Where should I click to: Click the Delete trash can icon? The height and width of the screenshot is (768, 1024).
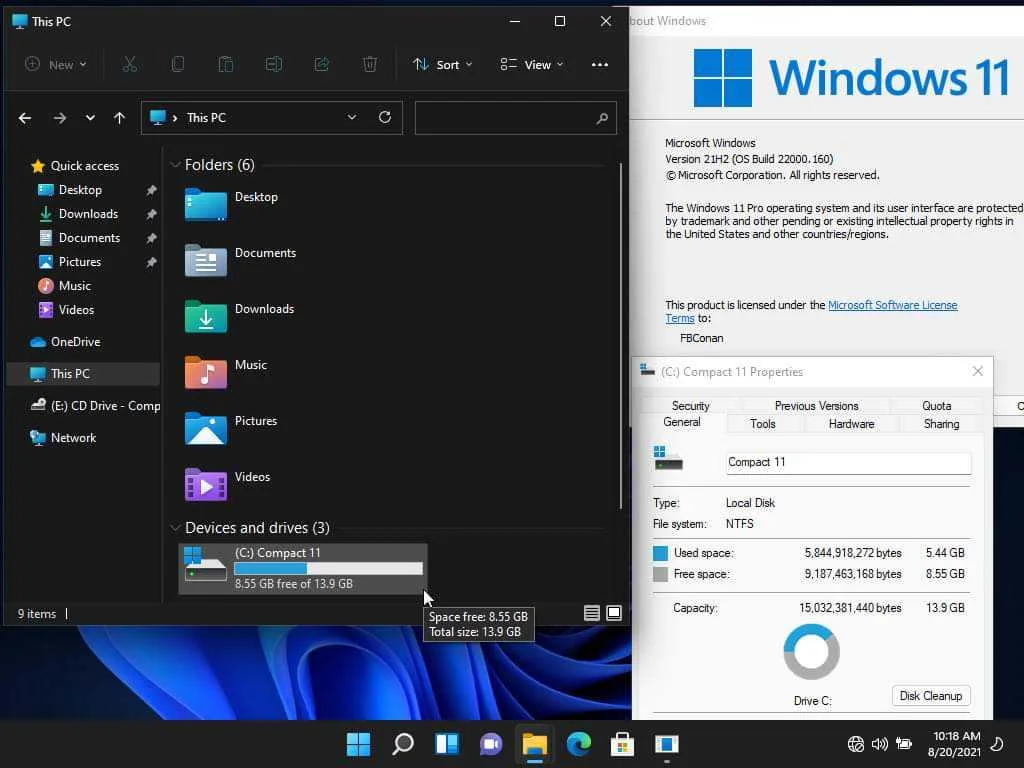point(370,64)
